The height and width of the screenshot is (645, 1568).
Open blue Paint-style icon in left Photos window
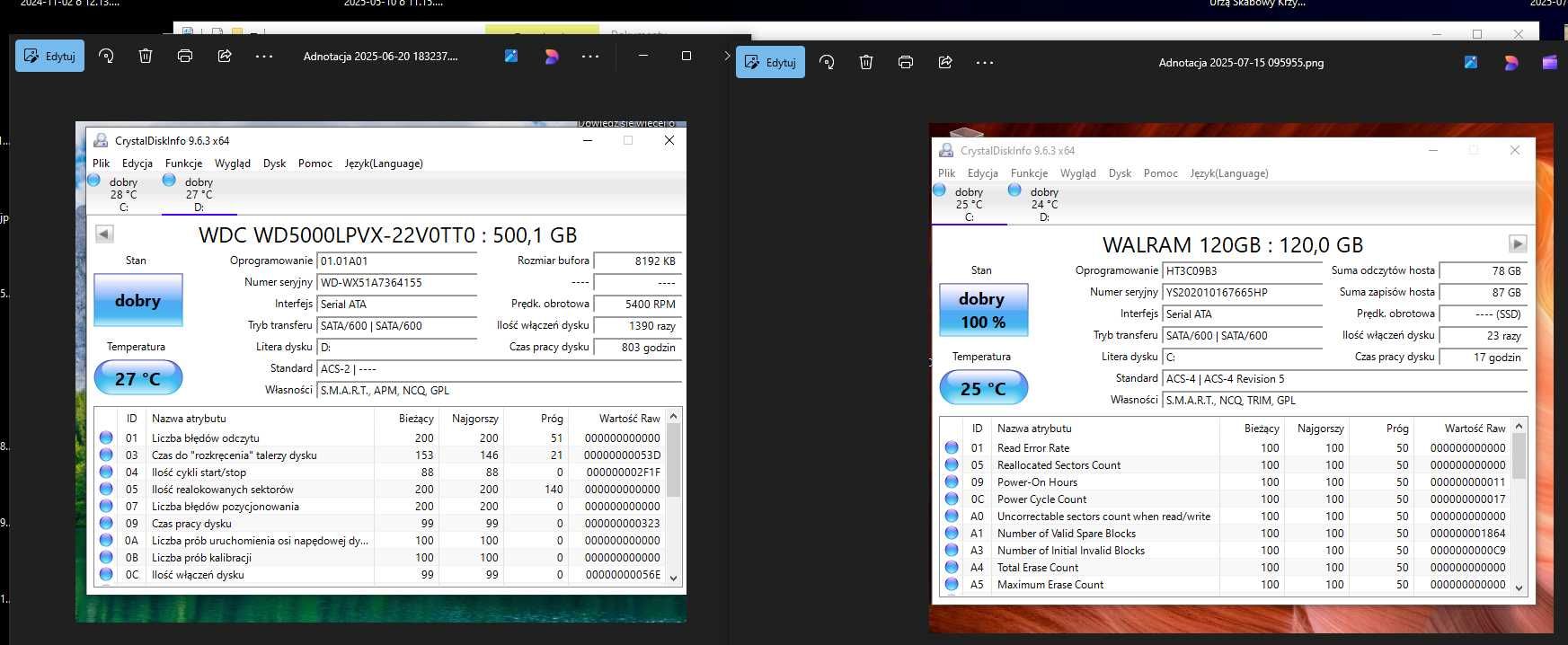[511, 56]
